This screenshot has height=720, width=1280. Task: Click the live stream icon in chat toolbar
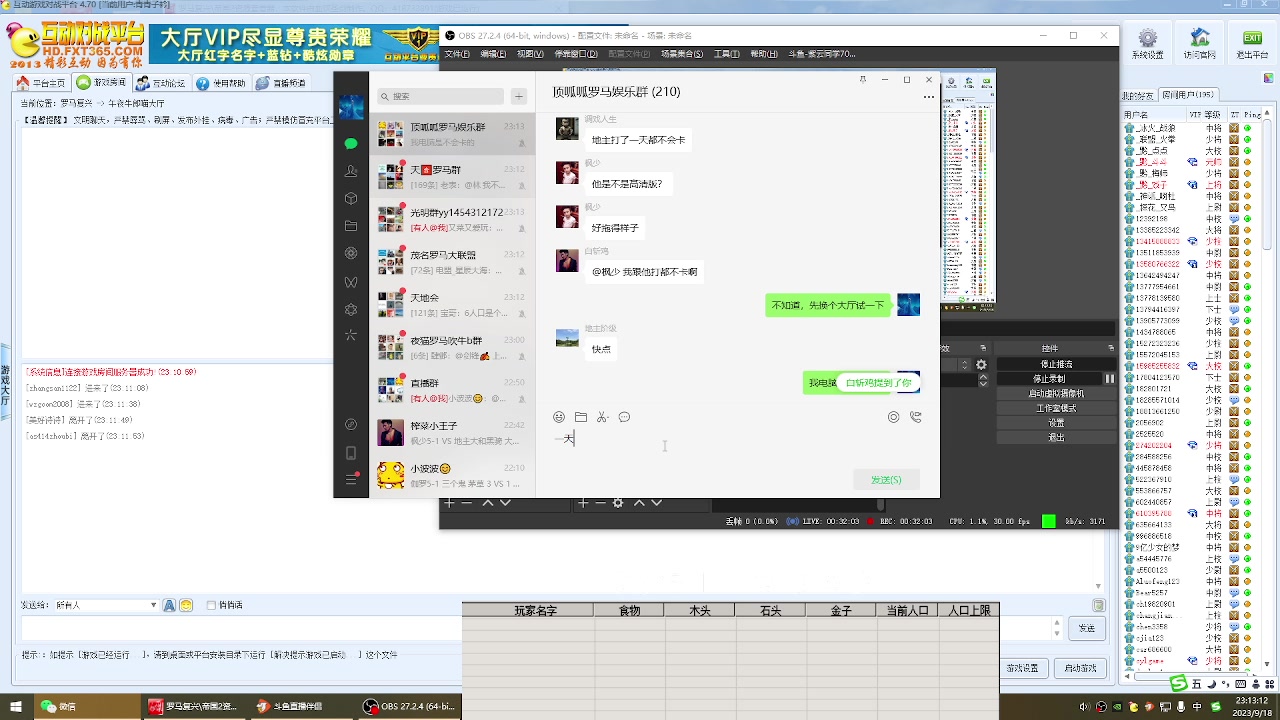(894, 417)
